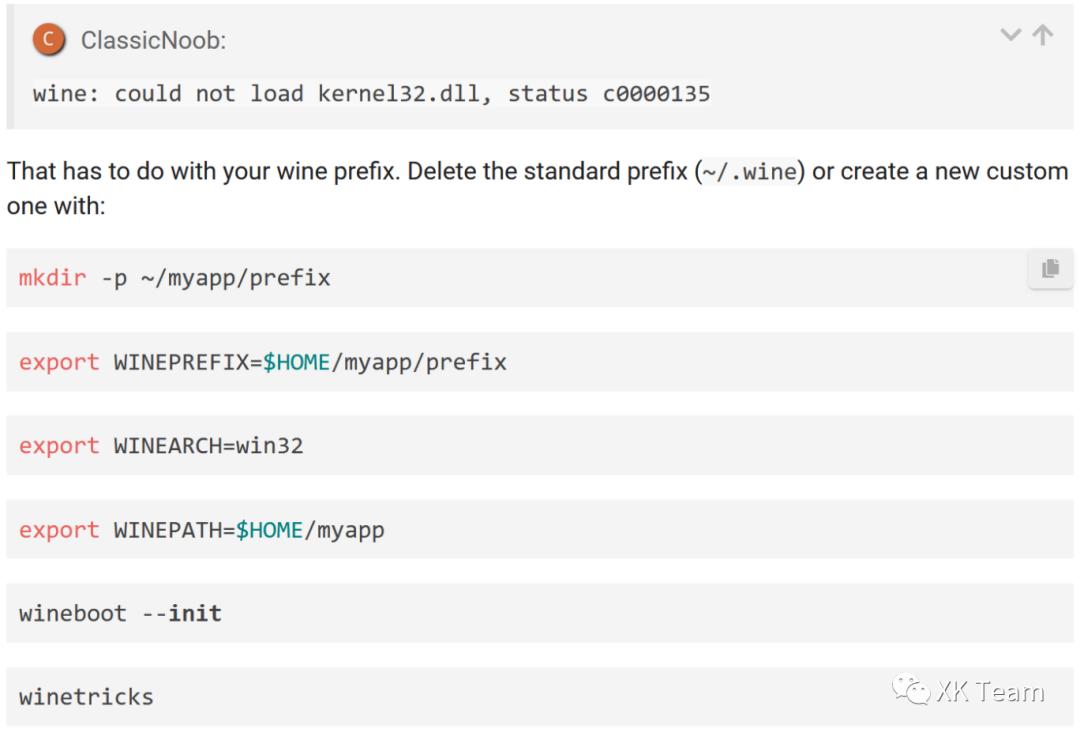
Task: Click the inline ~/.wine code snippet
Action: point(747,172)
